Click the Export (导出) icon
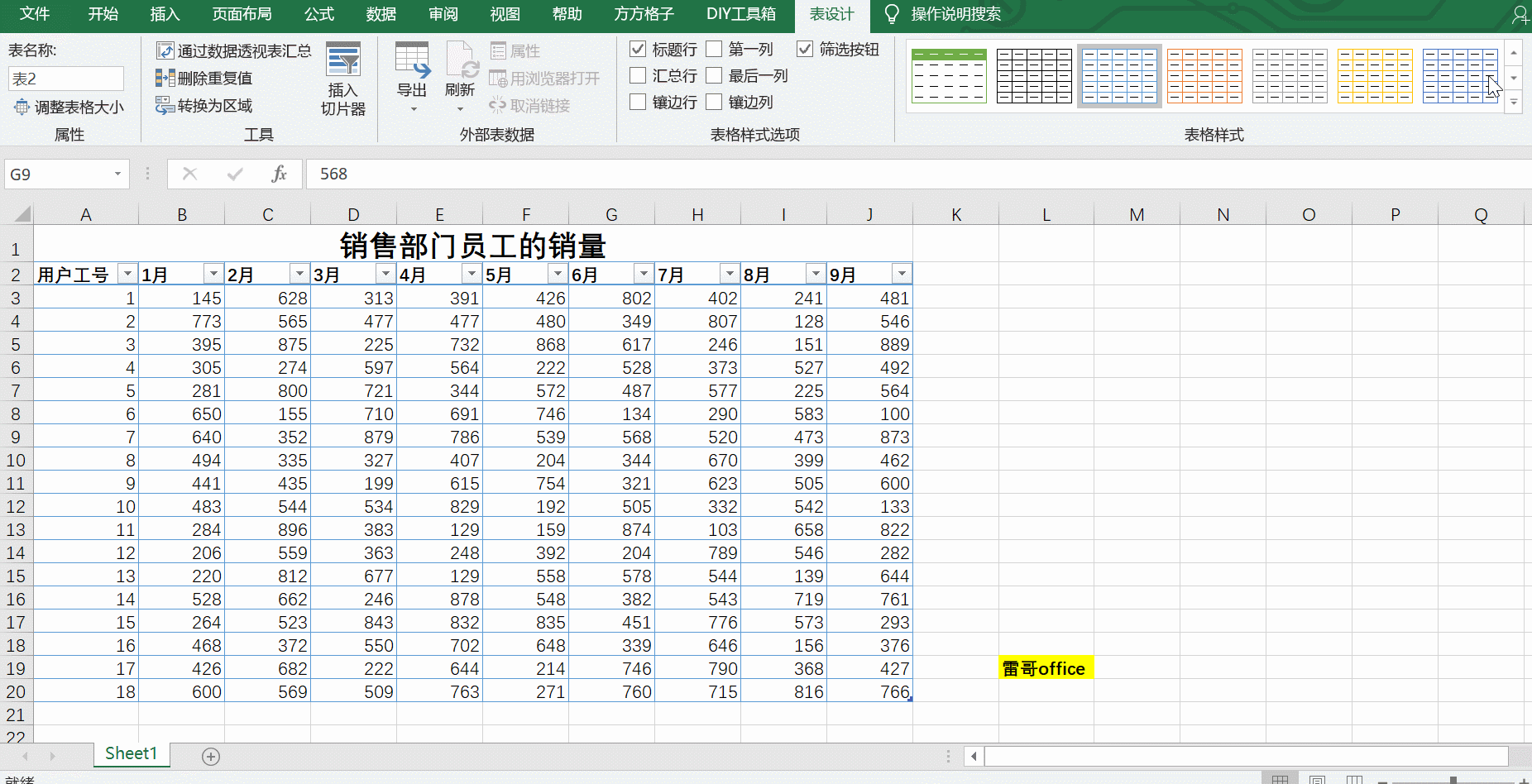The height and width of the screenshot is (784, 1532). [412, 60]
